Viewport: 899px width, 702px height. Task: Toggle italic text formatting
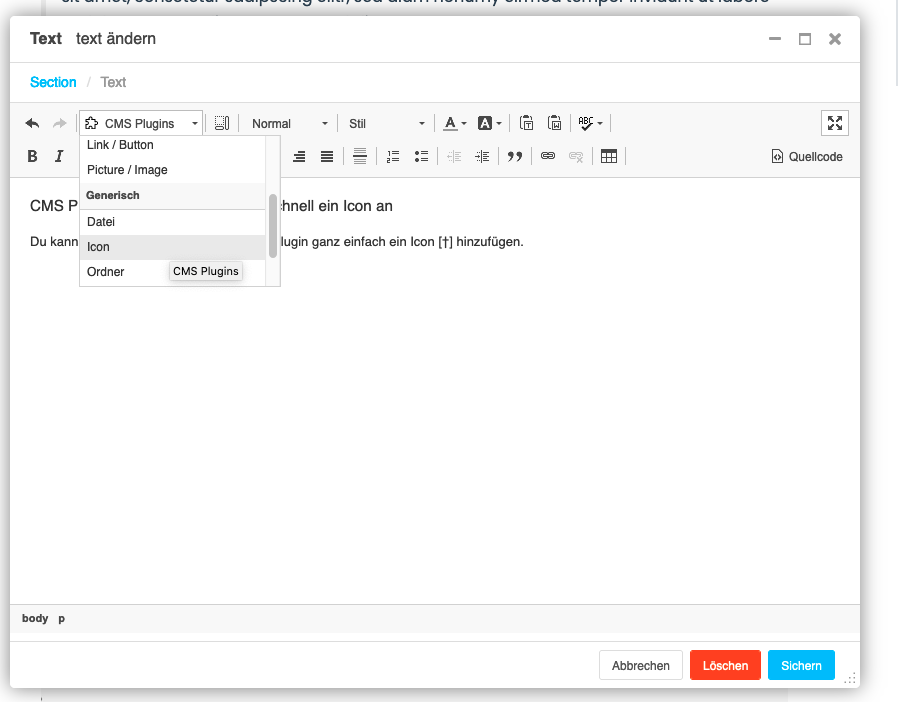(x=59, y=157)
